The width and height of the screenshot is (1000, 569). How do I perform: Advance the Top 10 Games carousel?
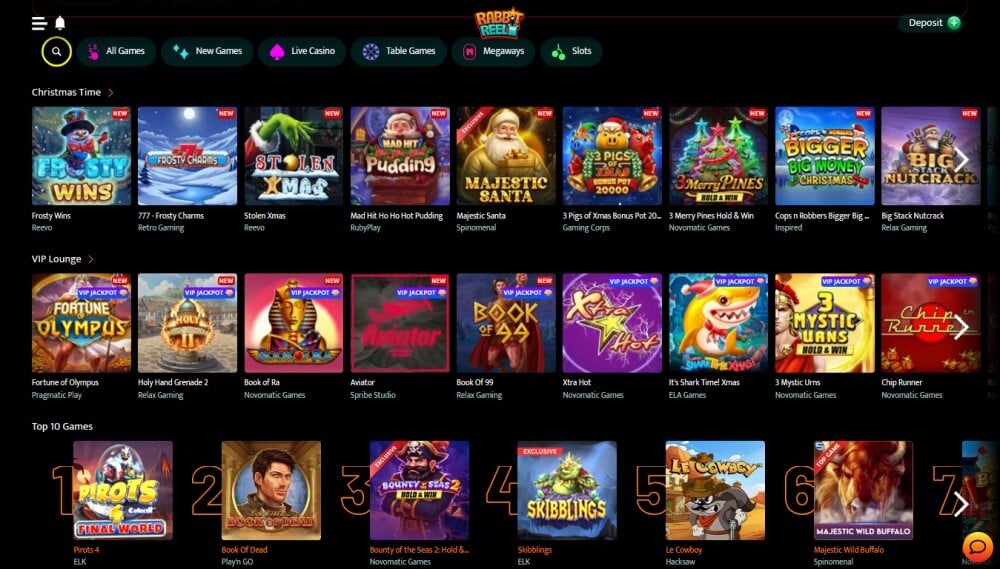[x=961, y=503]
